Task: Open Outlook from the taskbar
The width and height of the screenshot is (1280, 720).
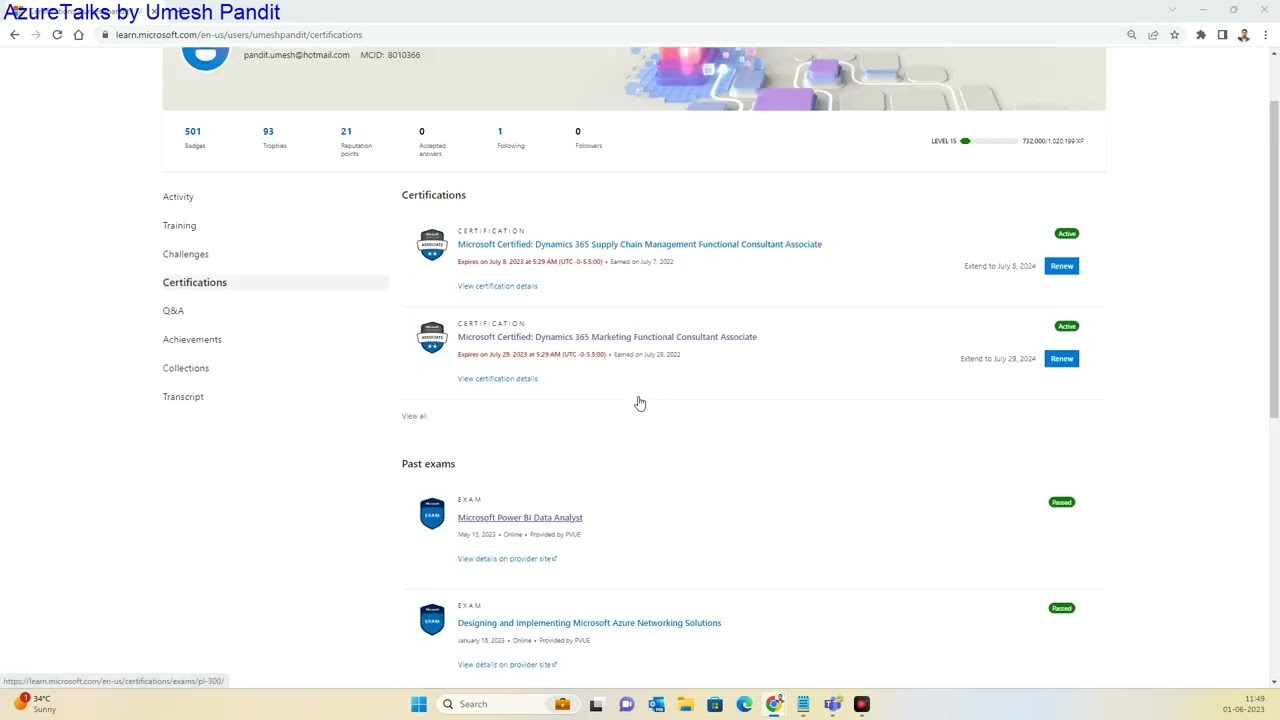Action: [x=656, y=704]
